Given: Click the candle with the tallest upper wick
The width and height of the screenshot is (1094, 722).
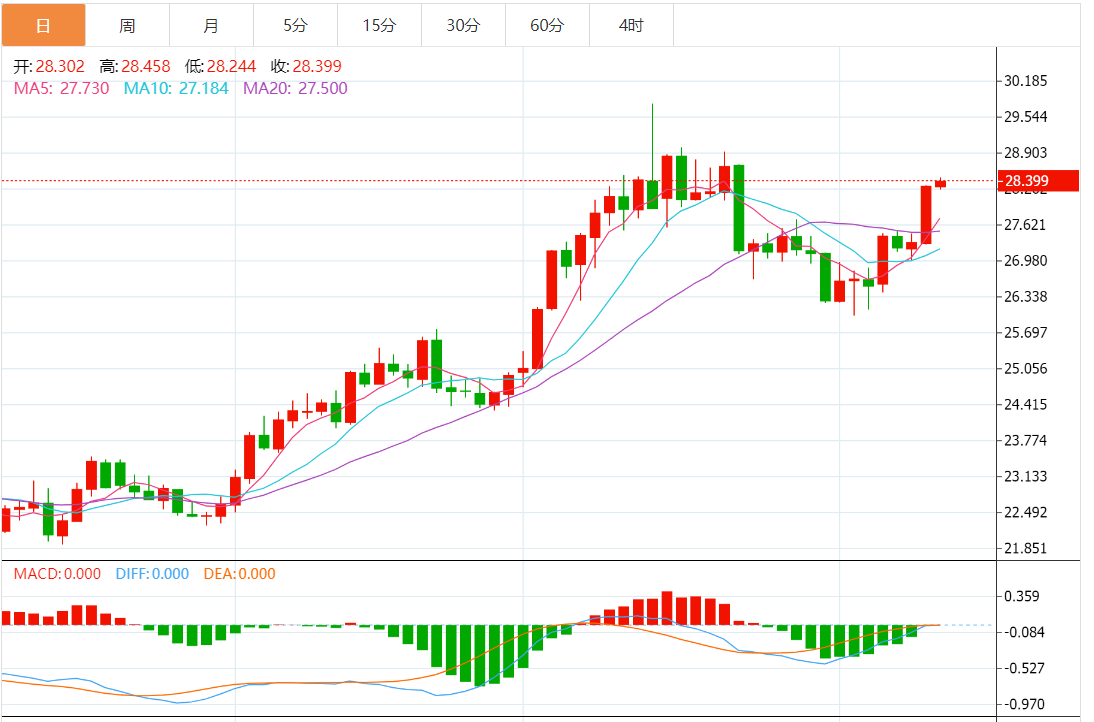Looking at the screenshot, I should click(x=652, y=194).
